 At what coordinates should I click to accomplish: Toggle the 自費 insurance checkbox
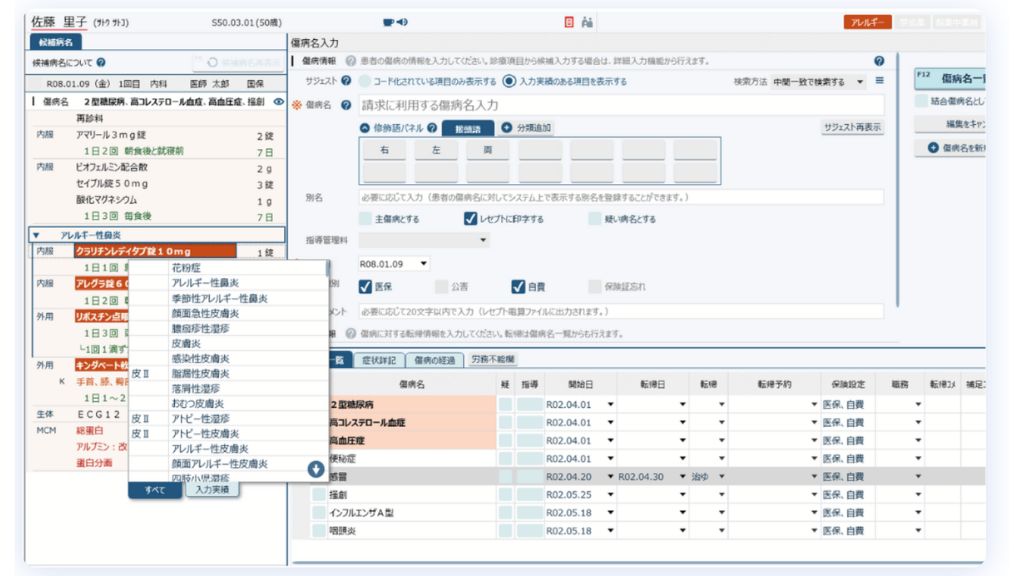tap(518, 287)
